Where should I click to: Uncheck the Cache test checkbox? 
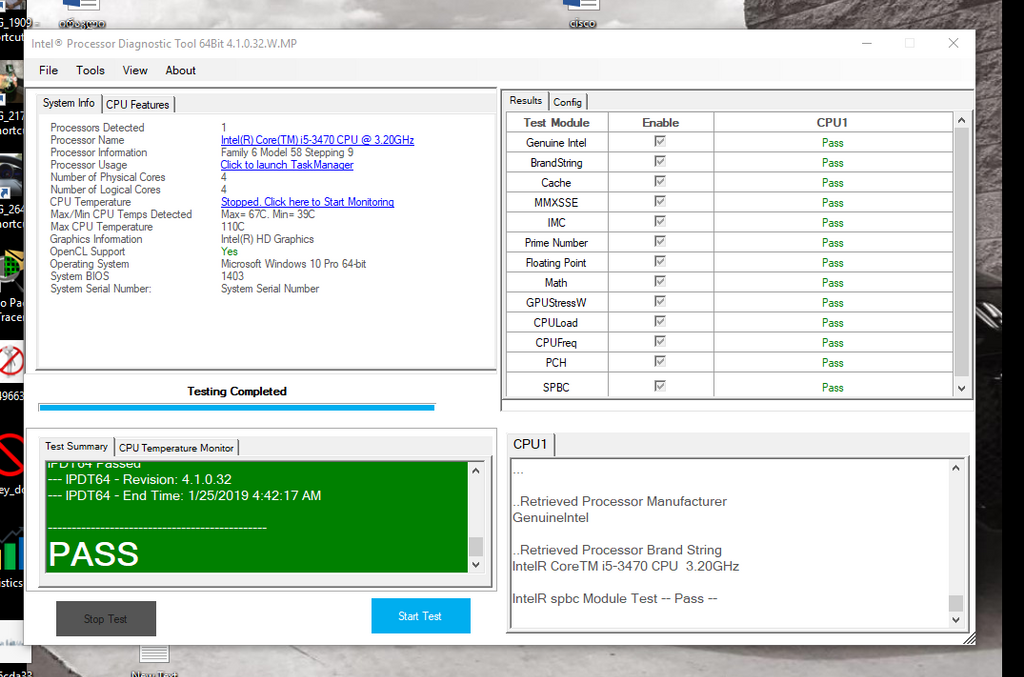[660, 181]
